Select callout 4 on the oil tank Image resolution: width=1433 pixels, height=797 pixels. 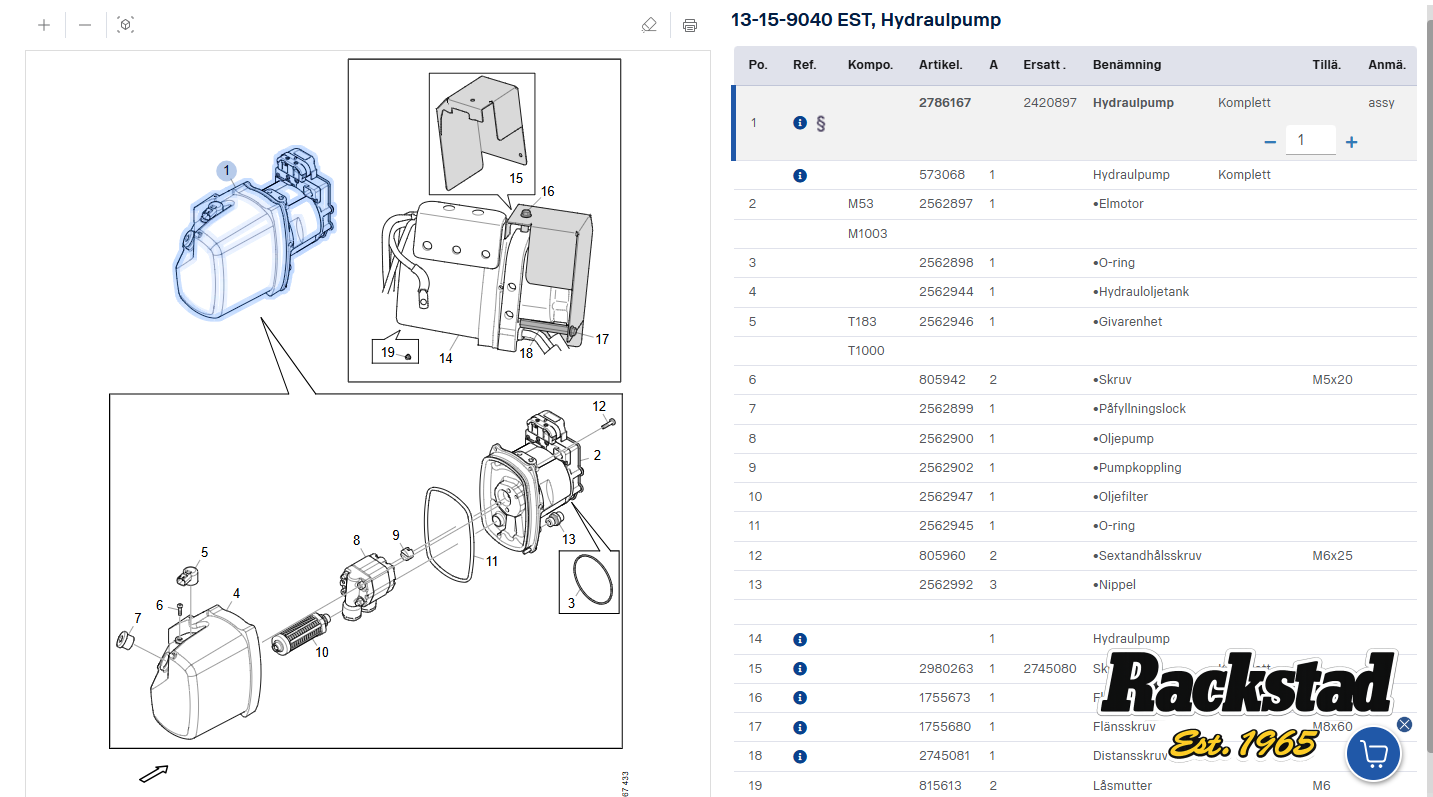pyautogui.click(x=236, y=593)
